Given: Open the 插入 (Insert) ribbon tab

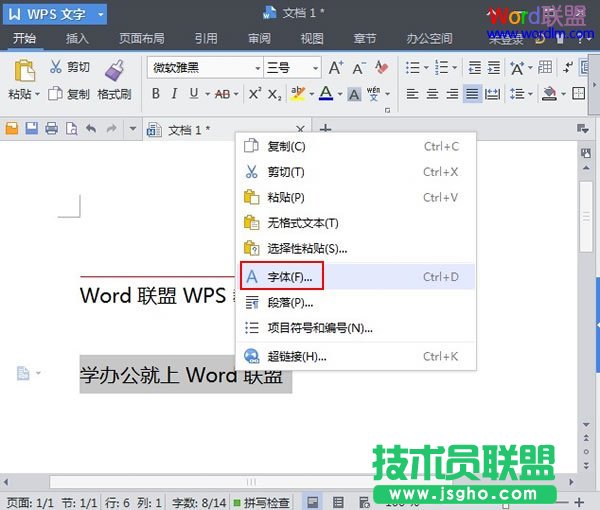Looking at the screenshot, I should pyautogui.click(x=77, y=38).
